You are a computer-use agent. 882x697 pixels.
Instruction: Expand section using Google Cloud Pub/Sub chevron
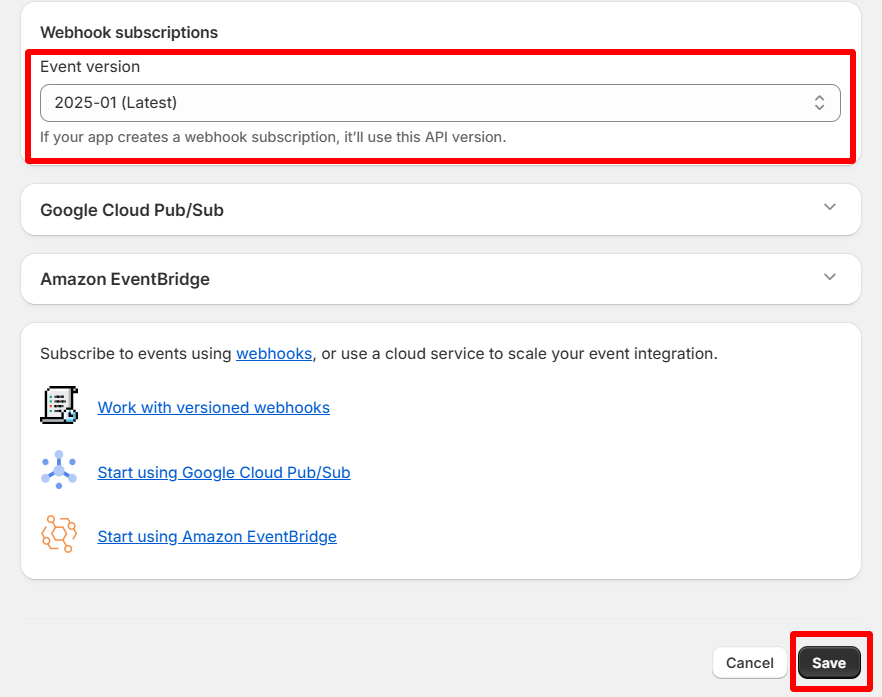tap(829, 208)
